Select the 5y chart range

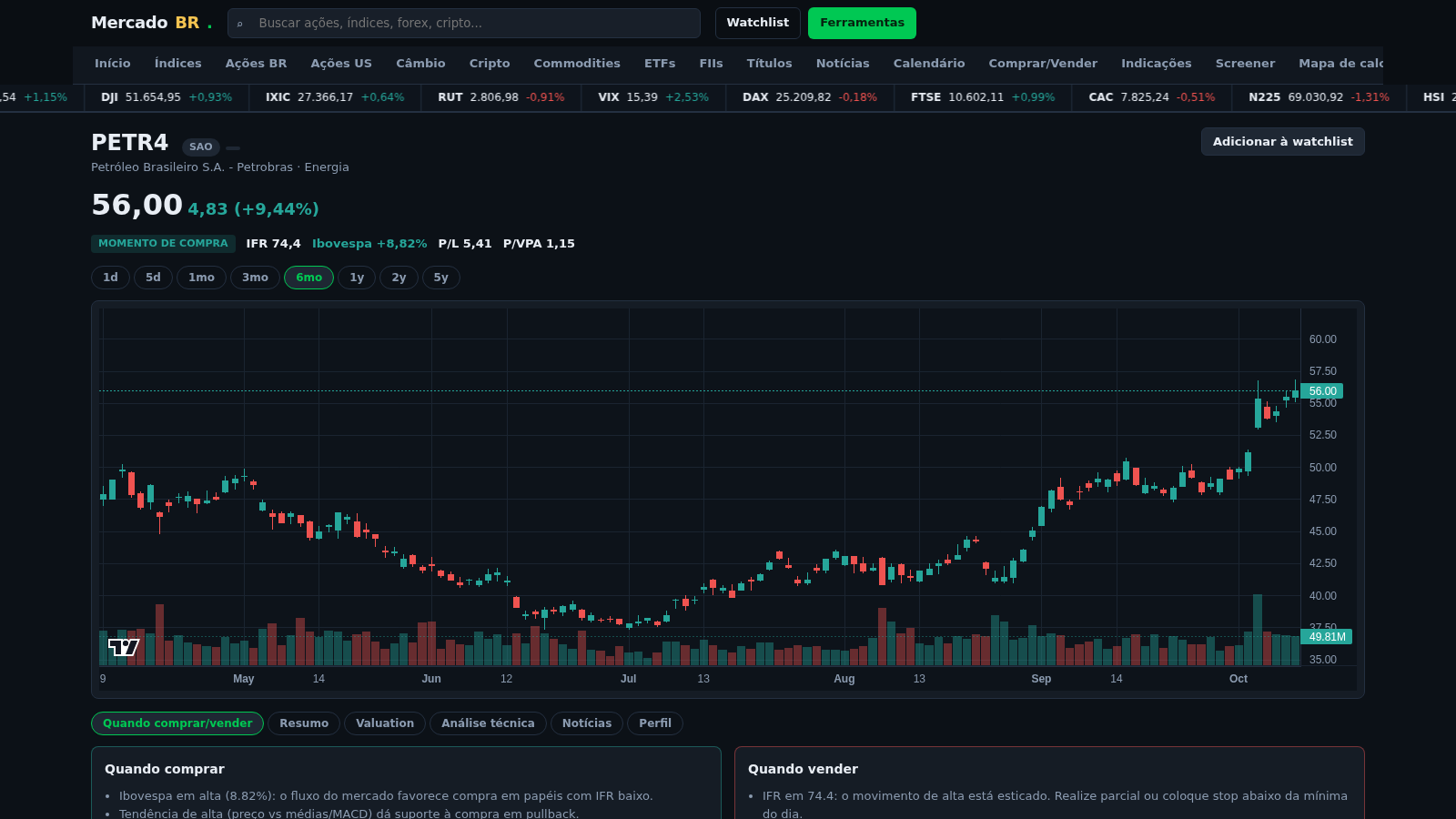(x=440, y=278)
